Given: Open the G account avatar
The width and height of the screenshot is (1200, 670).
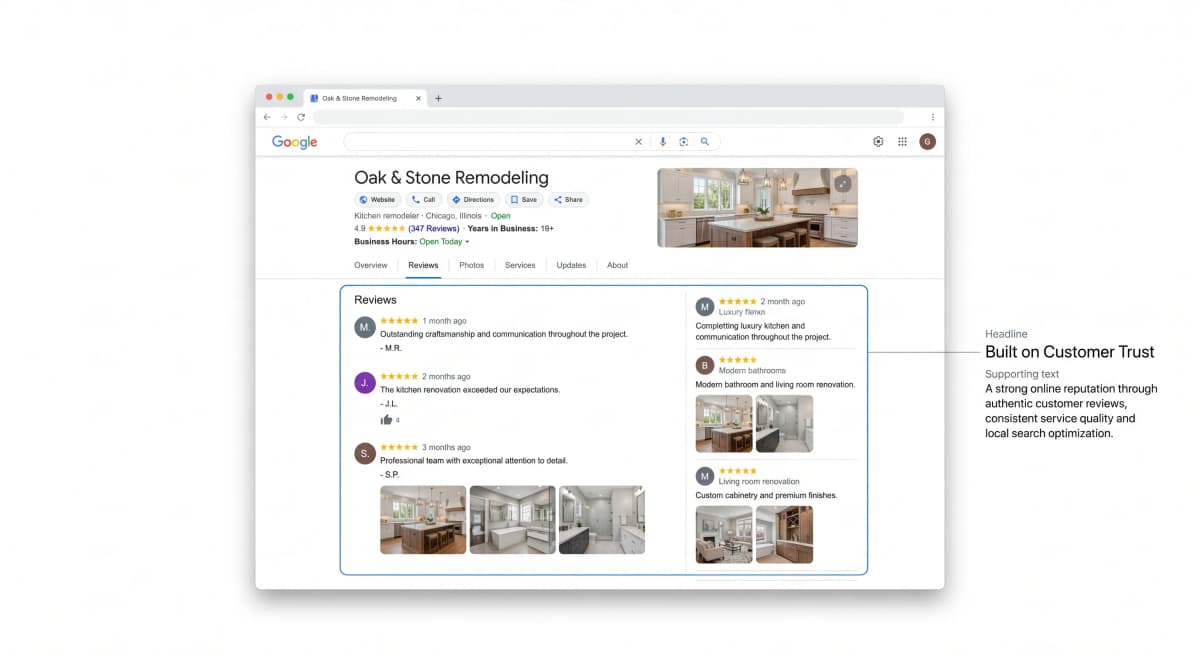Looking at the screenshot, I should point(928,142).
